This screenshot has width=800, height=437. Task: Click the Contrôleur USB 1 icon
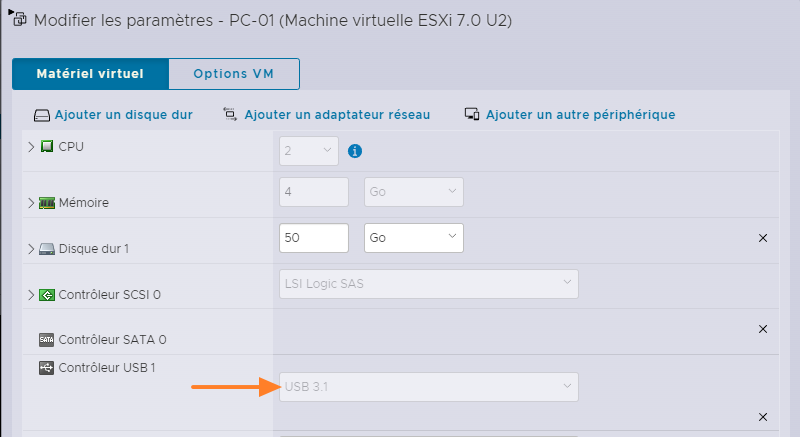pyautogui.click(x=46, y=368)
